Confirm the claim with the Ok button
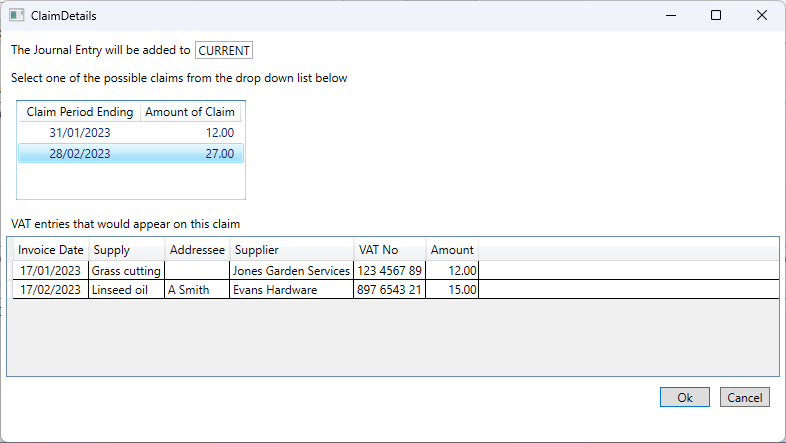Screen dimensions: 786x443 (x=684, y=397)
